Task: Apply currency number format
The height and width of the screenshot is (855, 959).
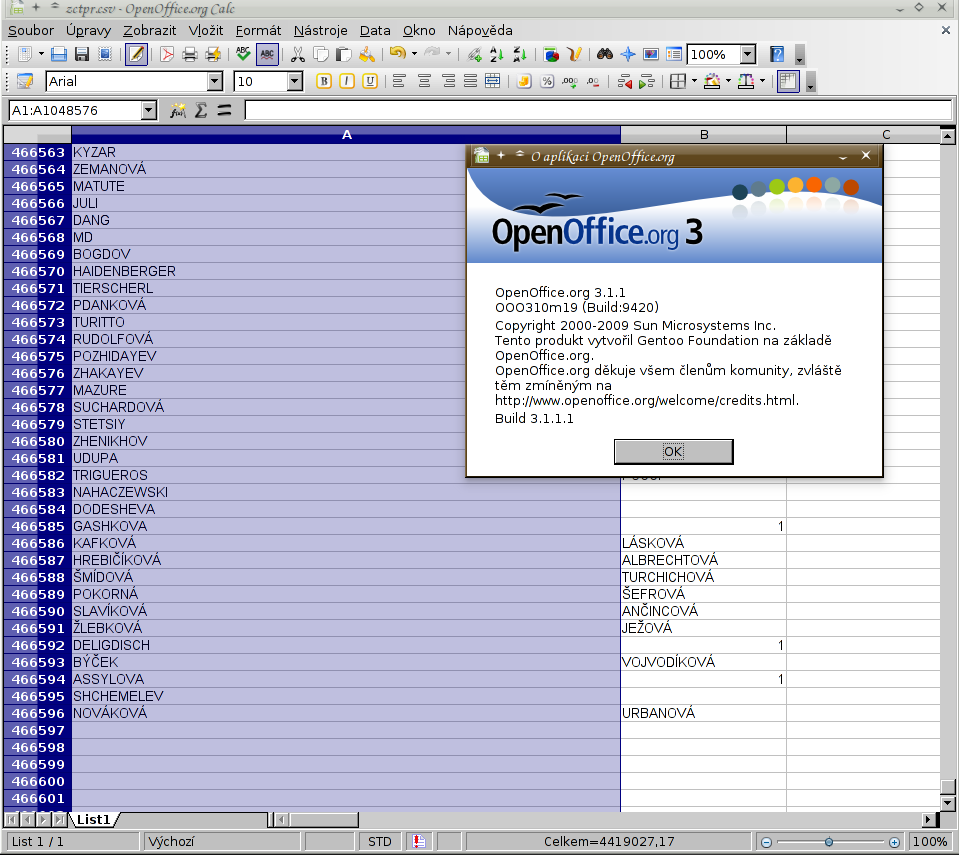Action: coord(524,81)
